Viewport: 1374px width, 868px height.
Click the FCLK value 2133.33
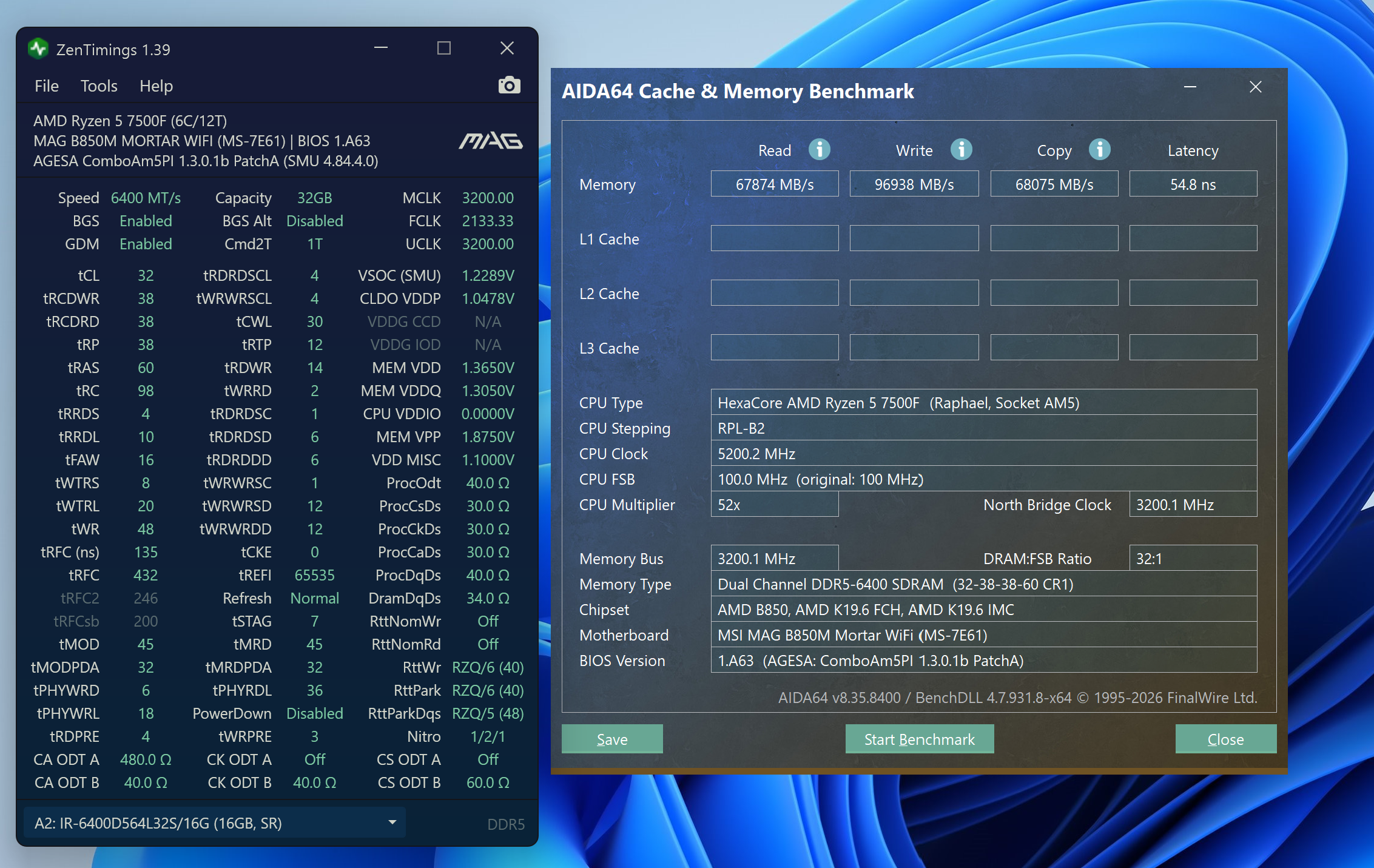point(488,221)
